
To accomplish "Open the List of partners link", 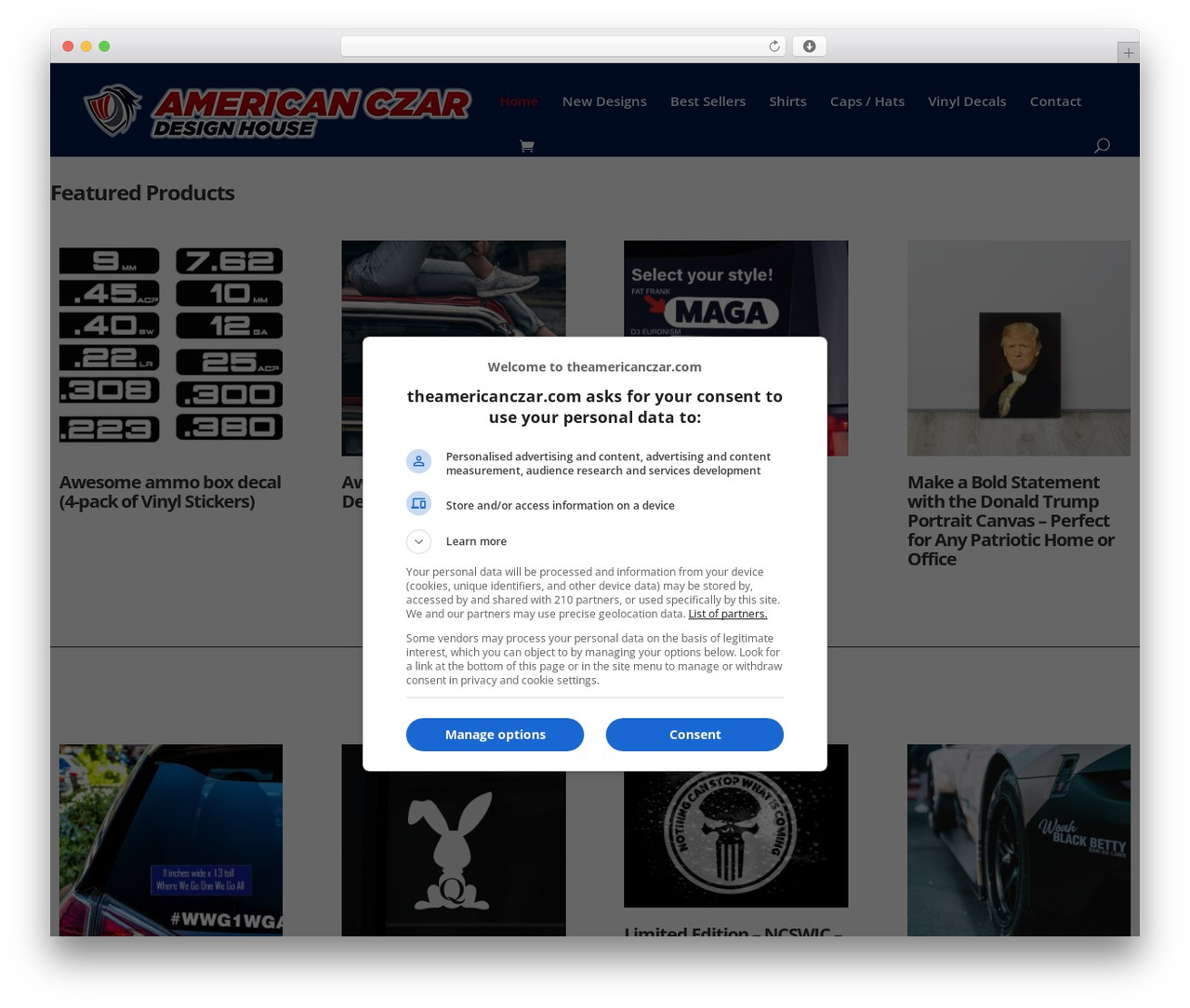I will pos(727,614).
